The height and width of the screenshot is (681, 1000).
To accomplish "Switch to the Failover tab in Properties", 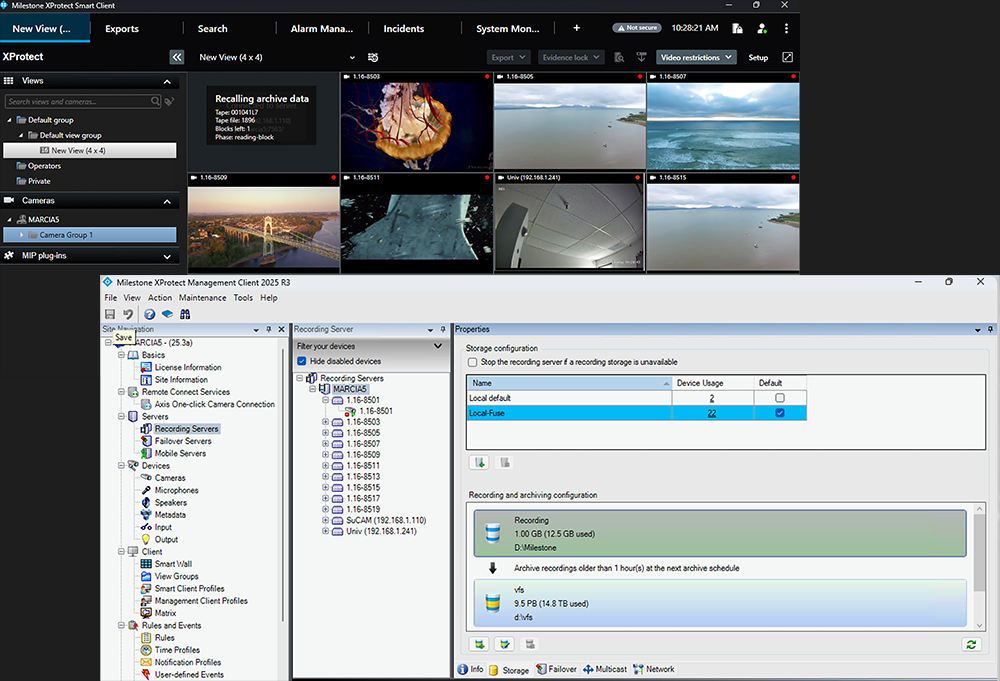I will pos(556,670).
